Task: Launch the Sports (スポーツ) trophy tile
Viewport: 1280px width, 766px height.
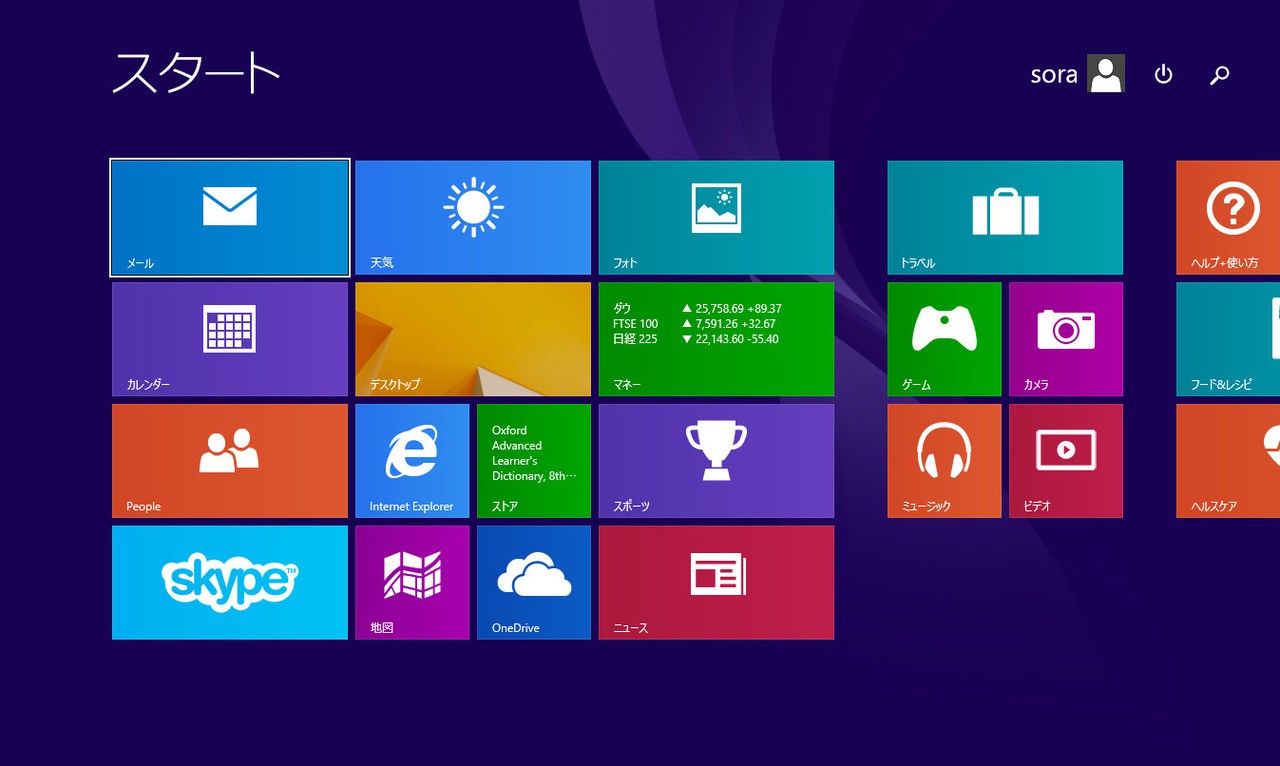Action: [x=716, y=460]
